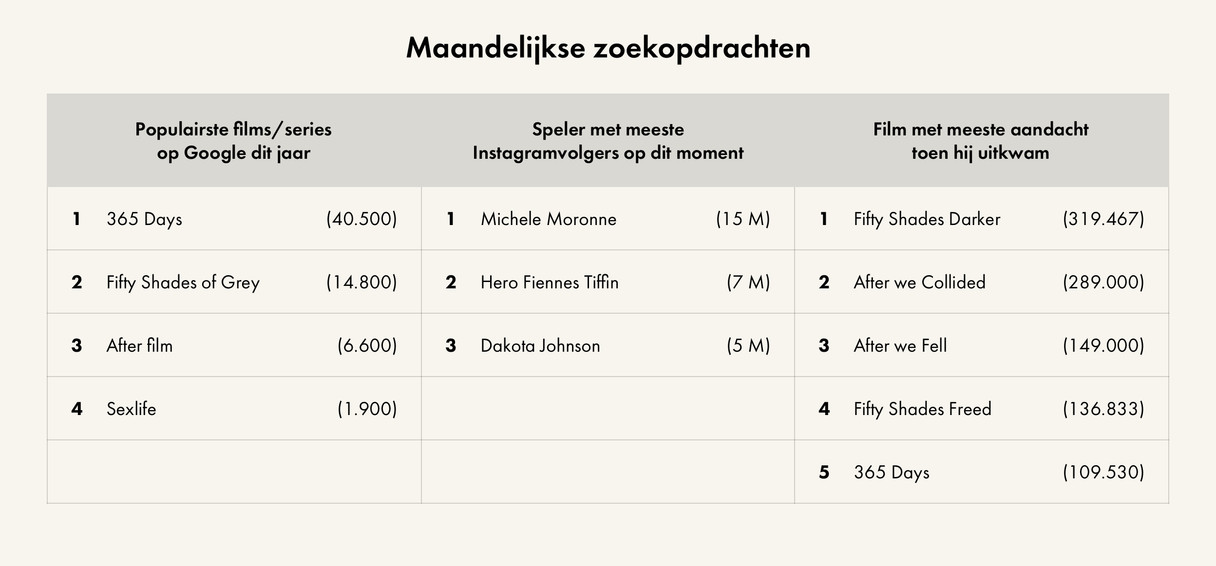
Task: Select the 'After we Fell' entry
Action: (x=900, y=346)
